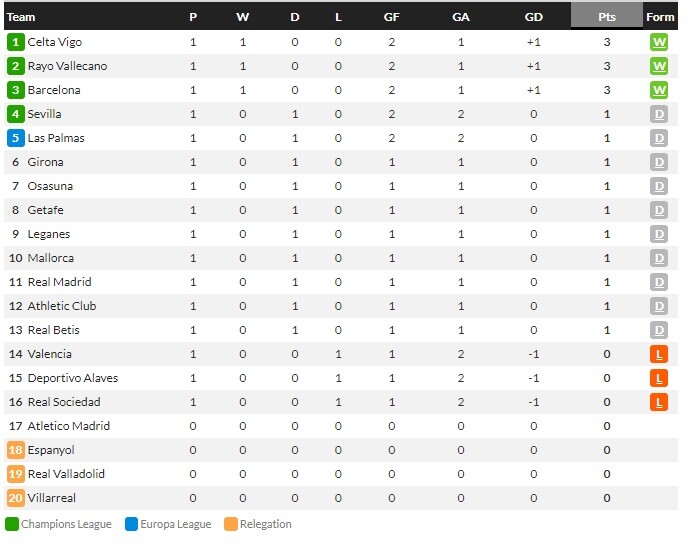Click Celta Vigo's green W form badge
This screenshot has width=690, height=545.
(x=659, y=42)
